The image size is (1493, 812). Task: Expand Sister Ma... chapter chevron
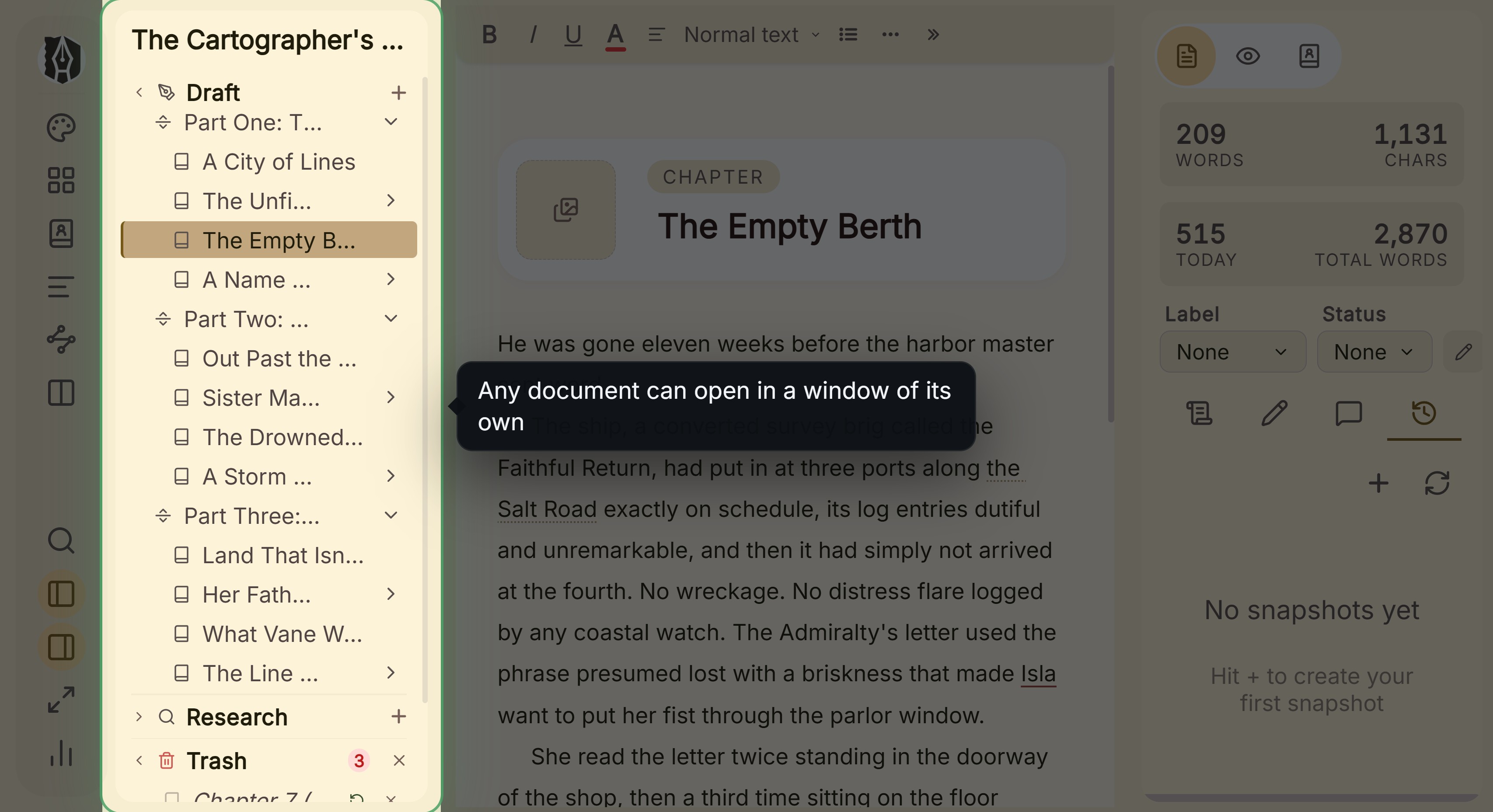click(x=391, y=397)
